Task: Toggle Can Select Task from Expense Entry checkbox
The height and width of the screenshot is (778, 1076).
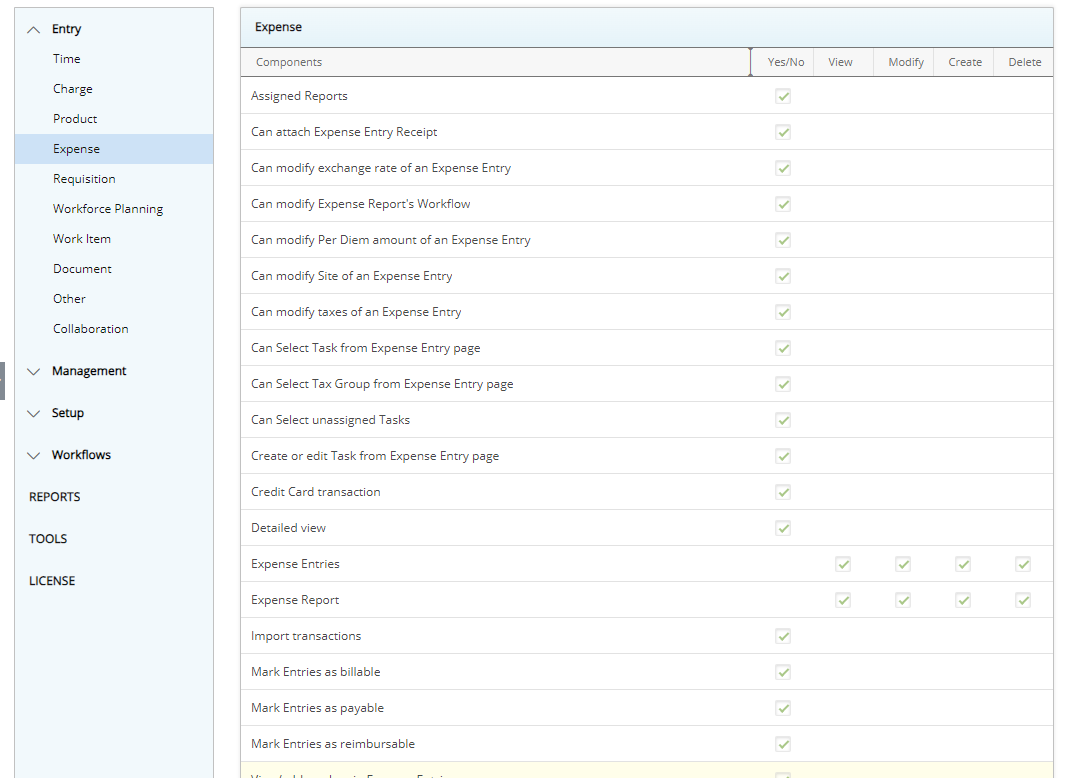Action: point(783,348)
